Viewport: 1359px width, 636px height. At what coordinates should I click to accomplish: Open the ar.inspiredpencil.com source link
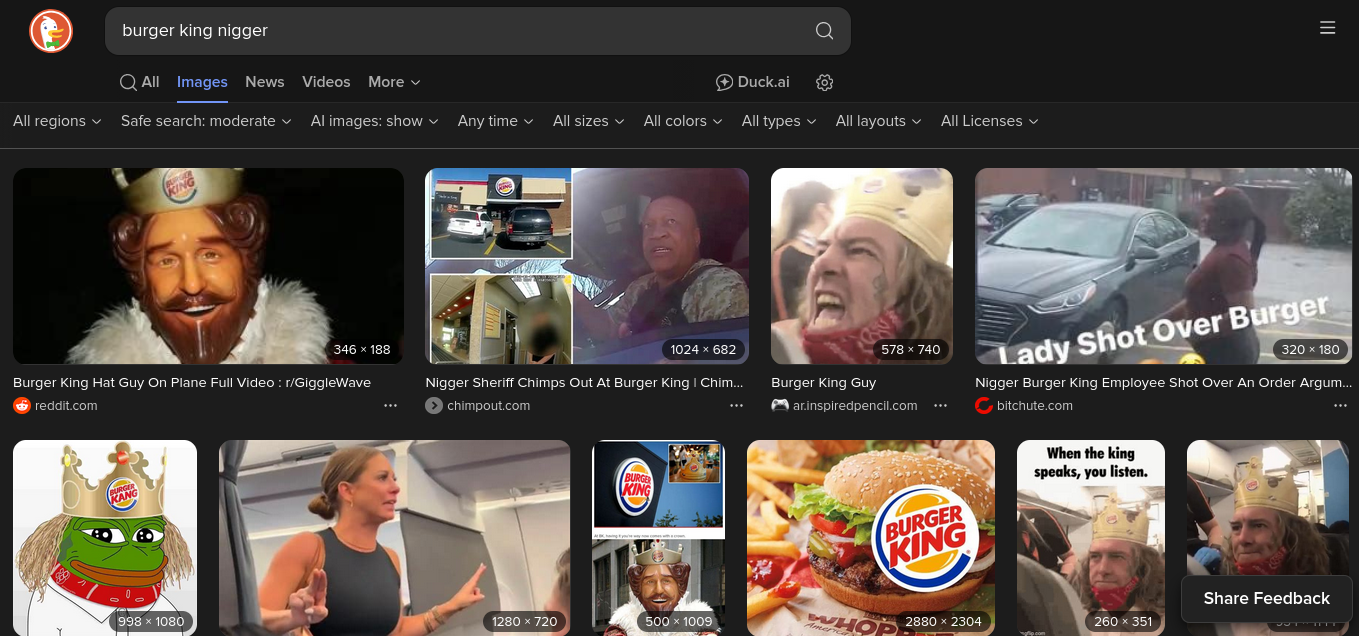tap(855, 406)
